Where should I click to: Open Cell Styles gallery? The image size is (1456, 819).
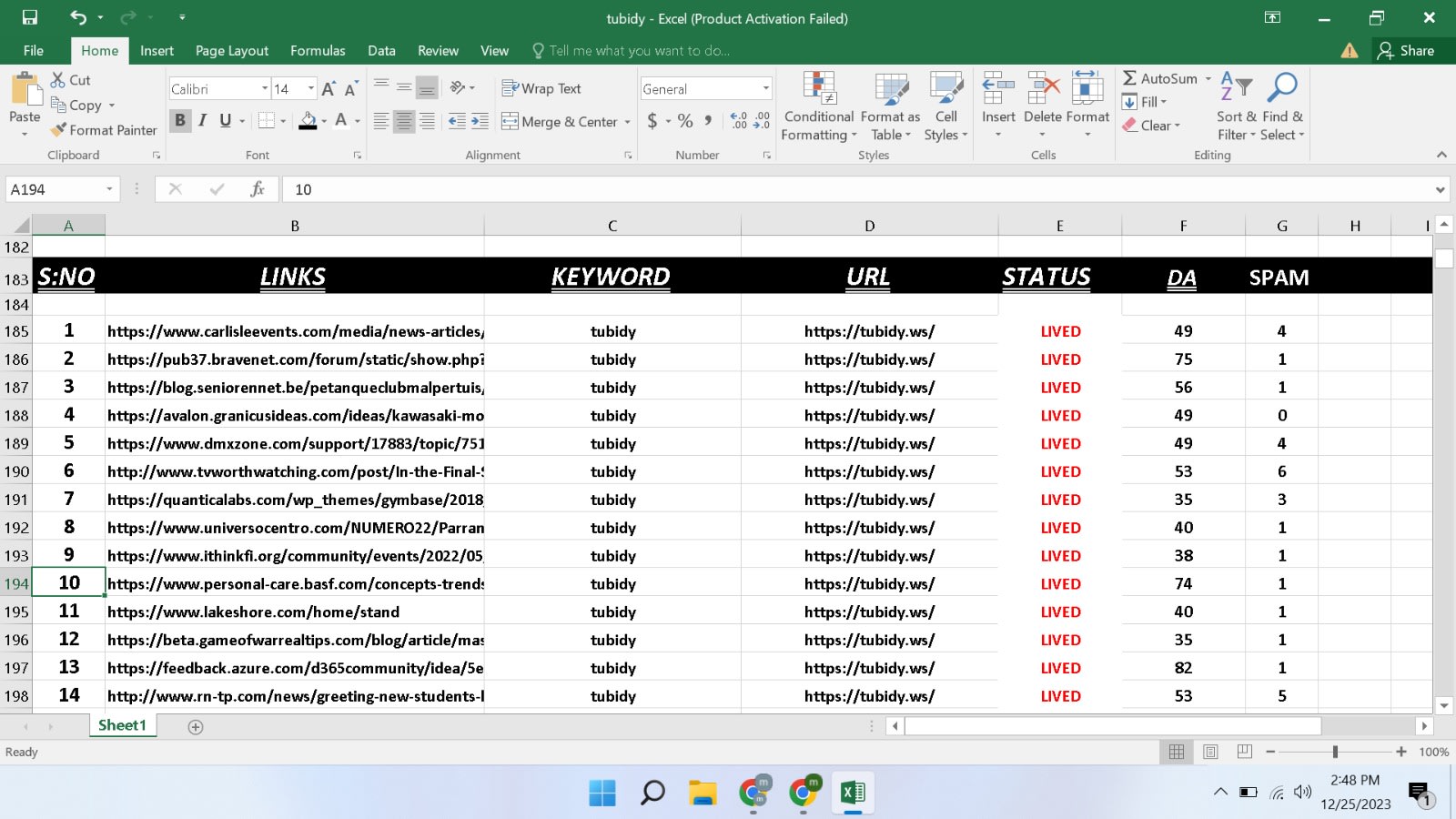pyautogui.click(x=946, y=106)
